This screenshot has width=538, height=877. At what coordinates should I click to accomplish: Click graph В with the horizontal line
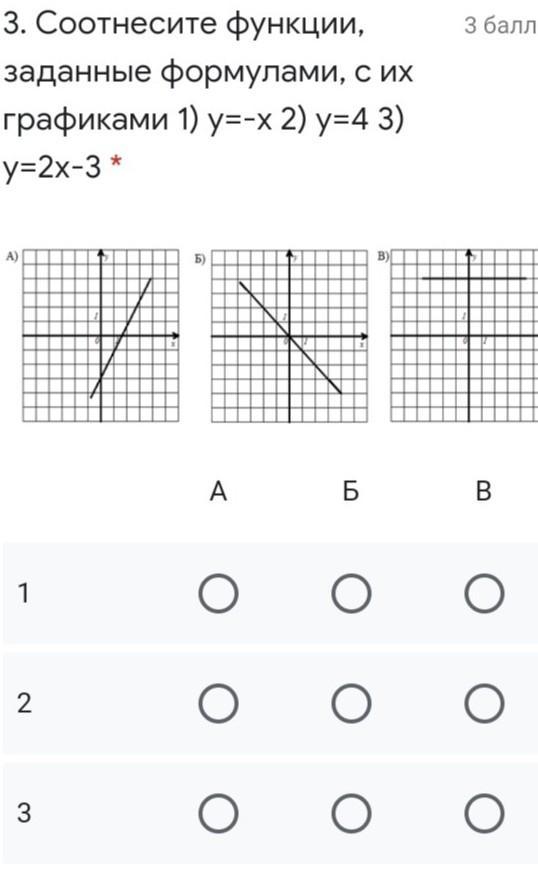click(464, 336)
